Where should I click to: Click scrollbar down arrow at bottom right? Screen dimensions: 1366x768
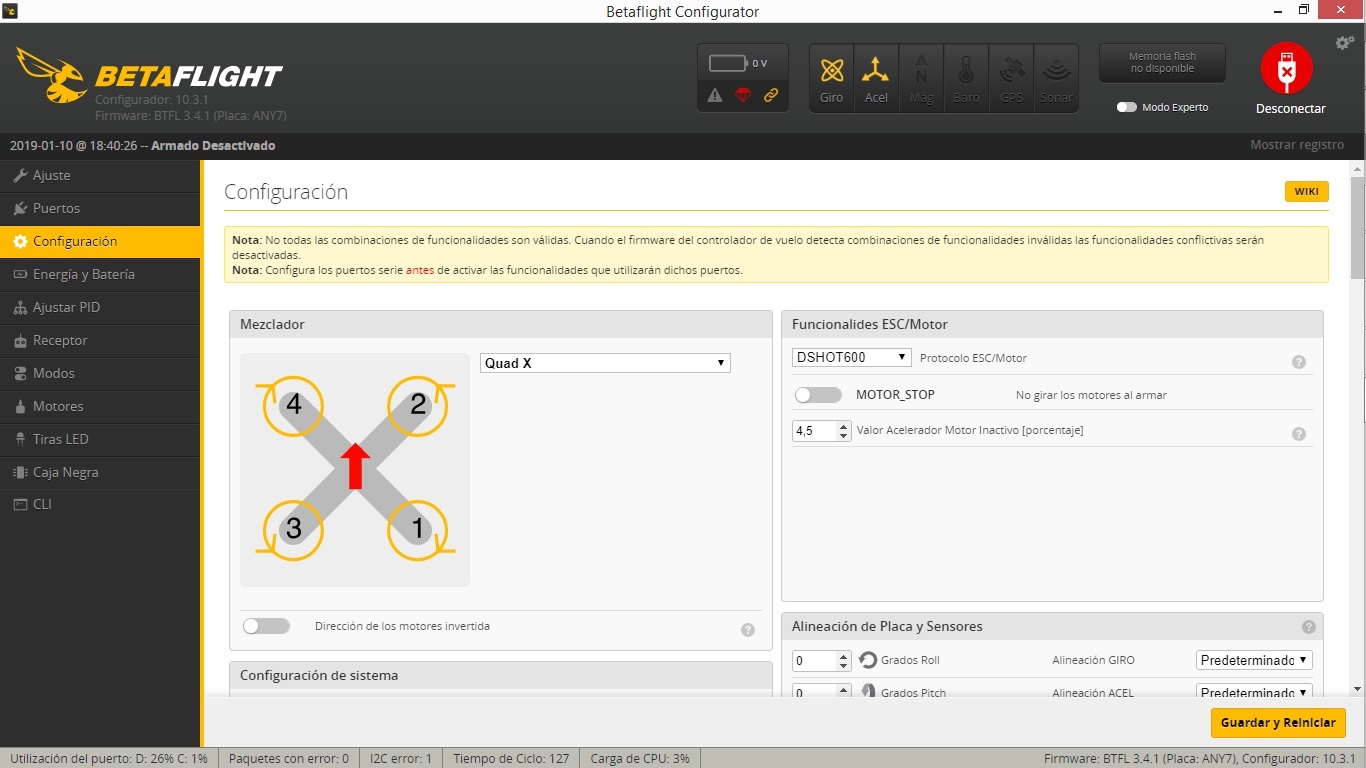(x=1357, y=689)
